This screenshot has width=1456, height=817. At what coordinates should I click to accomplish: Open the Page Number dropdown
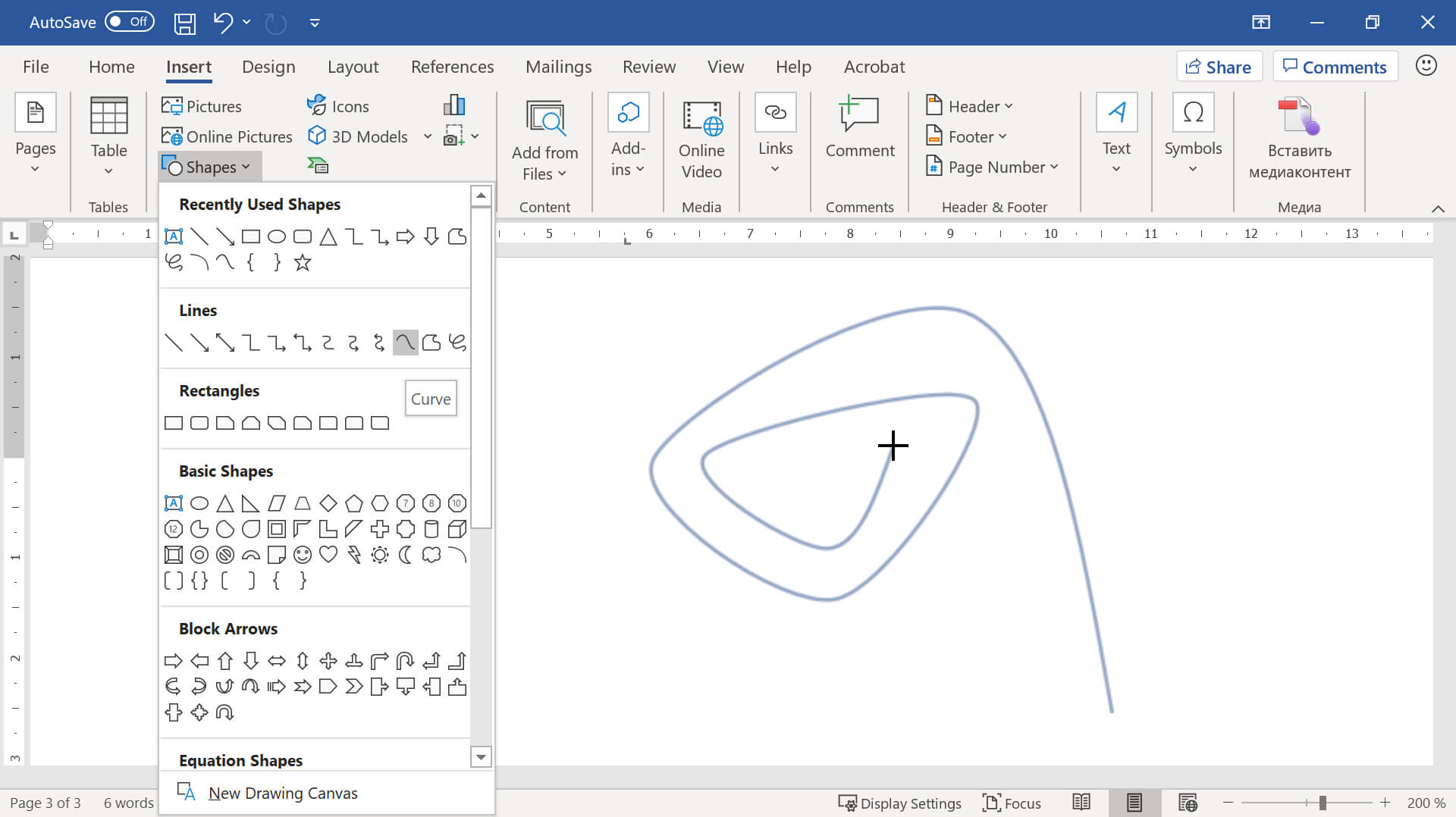pos(993,167)
